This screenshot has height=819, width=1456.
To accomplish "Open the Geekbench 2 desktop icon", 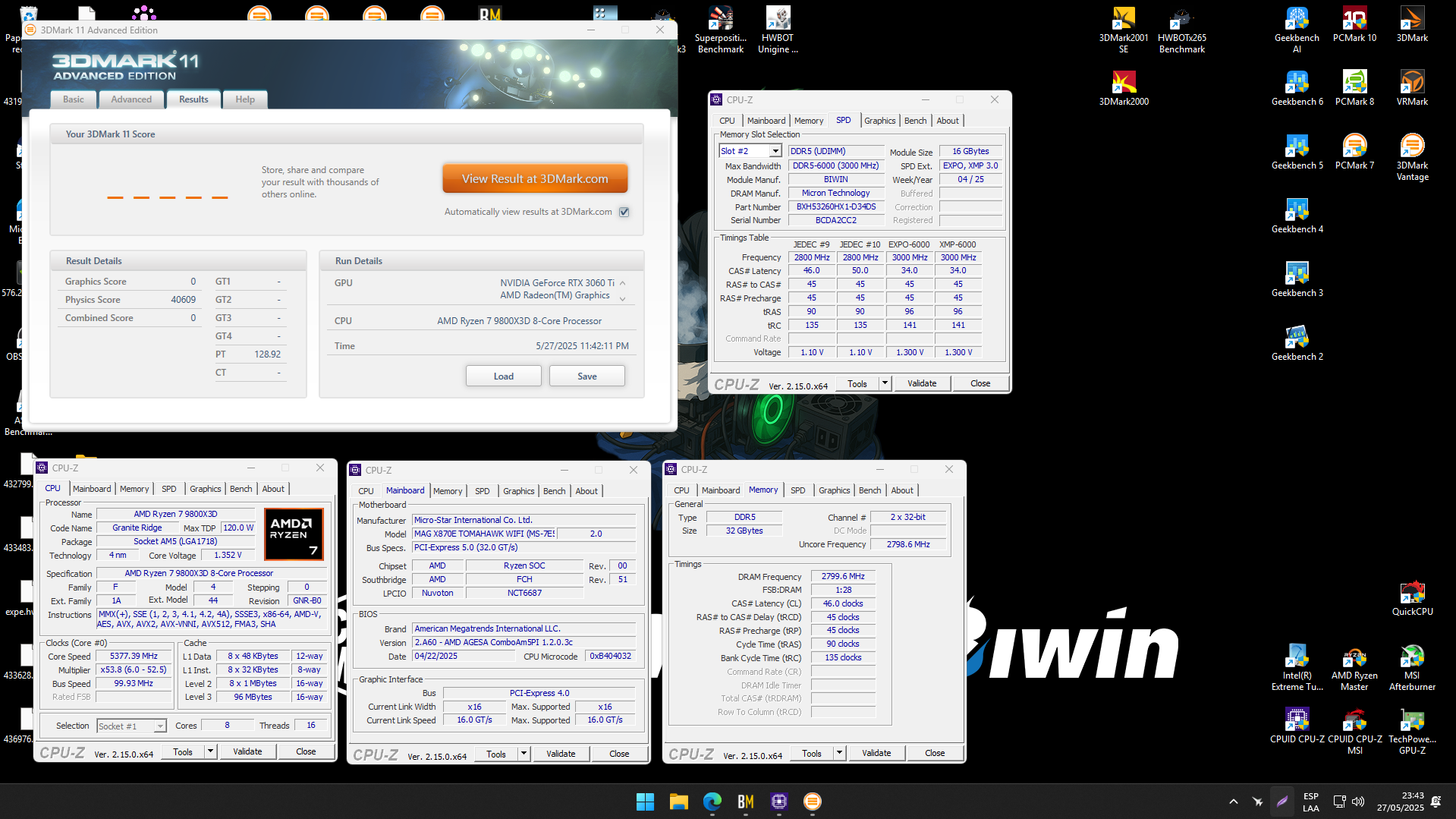I will pos(1297,343).
